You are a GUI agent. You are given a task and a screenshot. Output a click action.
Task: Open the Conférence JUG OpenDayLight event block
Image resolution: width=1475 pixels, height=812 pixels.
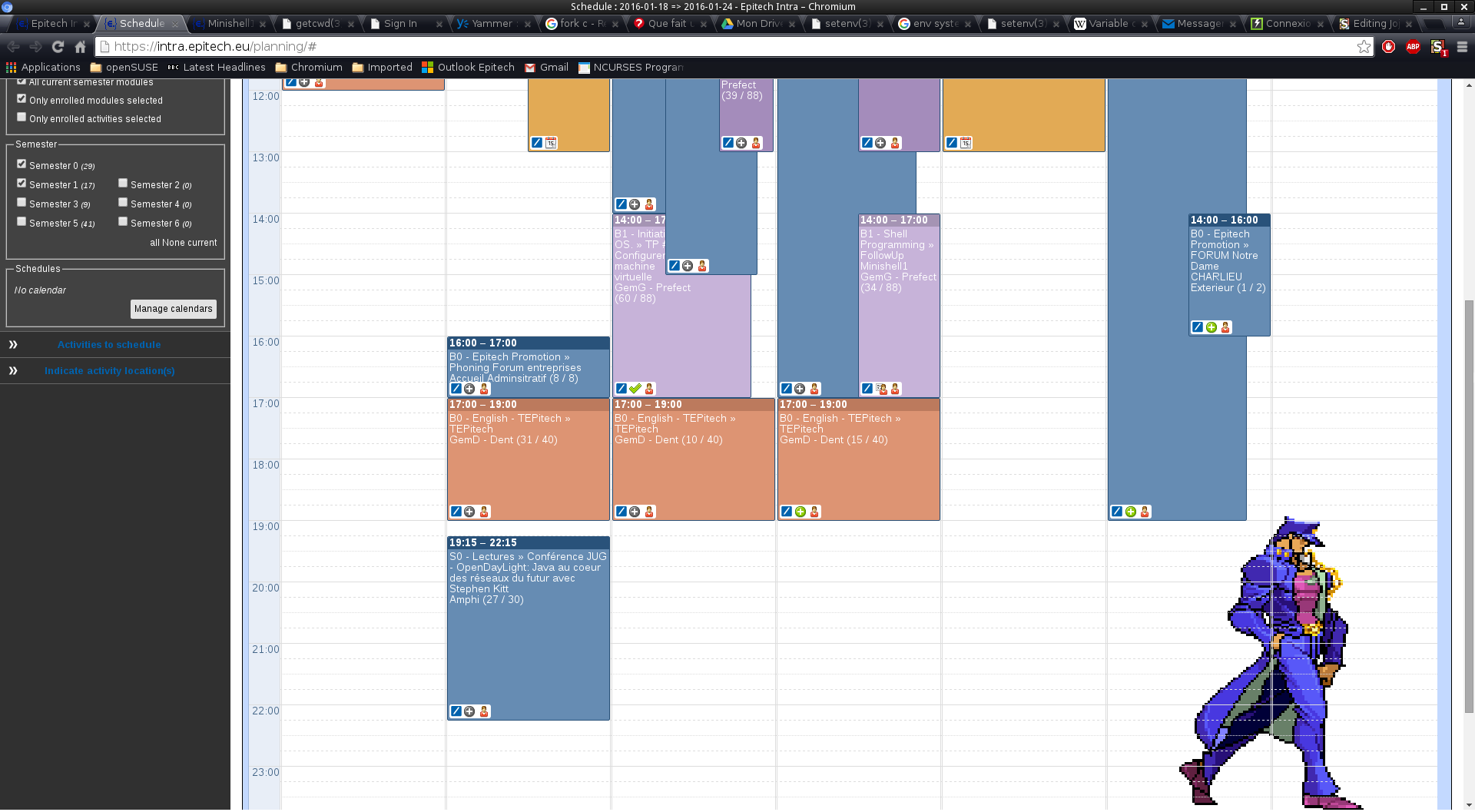click(x=529, y=628)
